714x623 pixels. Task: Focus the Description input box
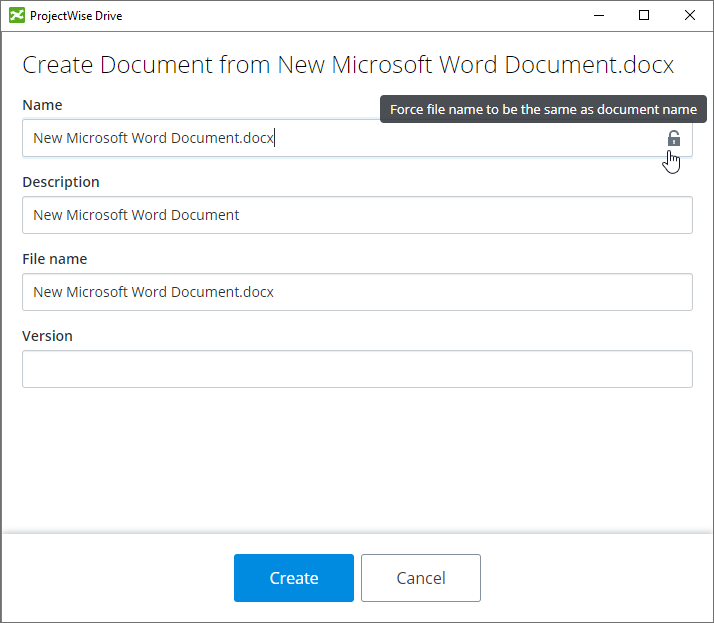[357, 215]
